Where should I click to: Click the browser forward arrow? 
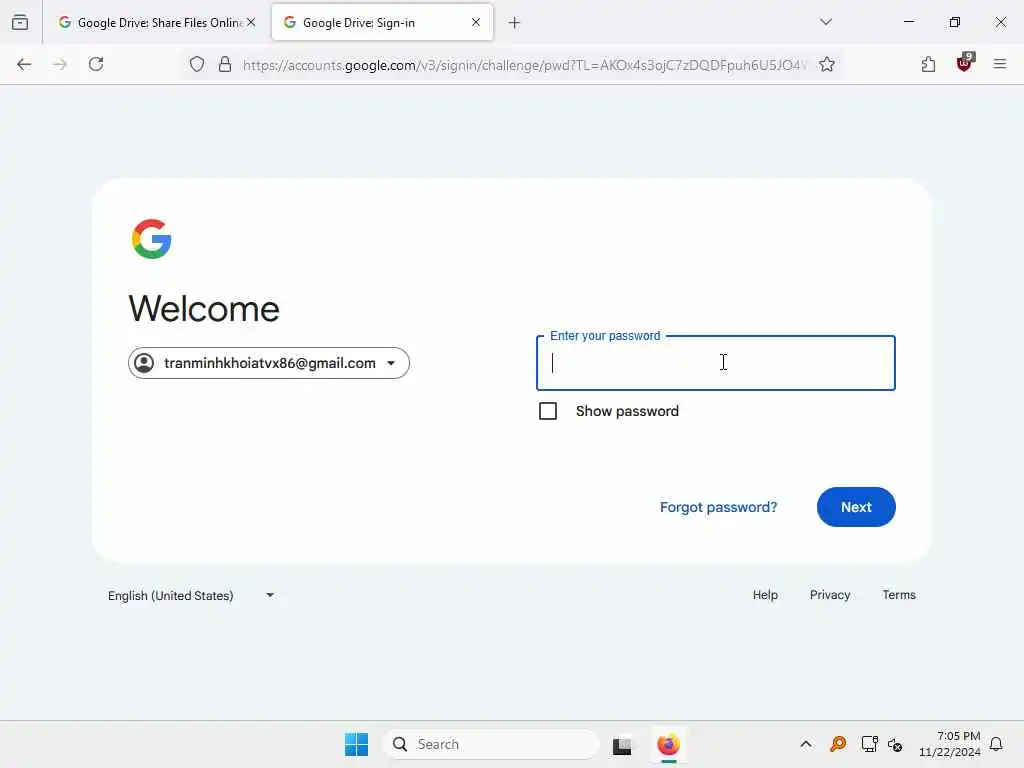point(60,64)
